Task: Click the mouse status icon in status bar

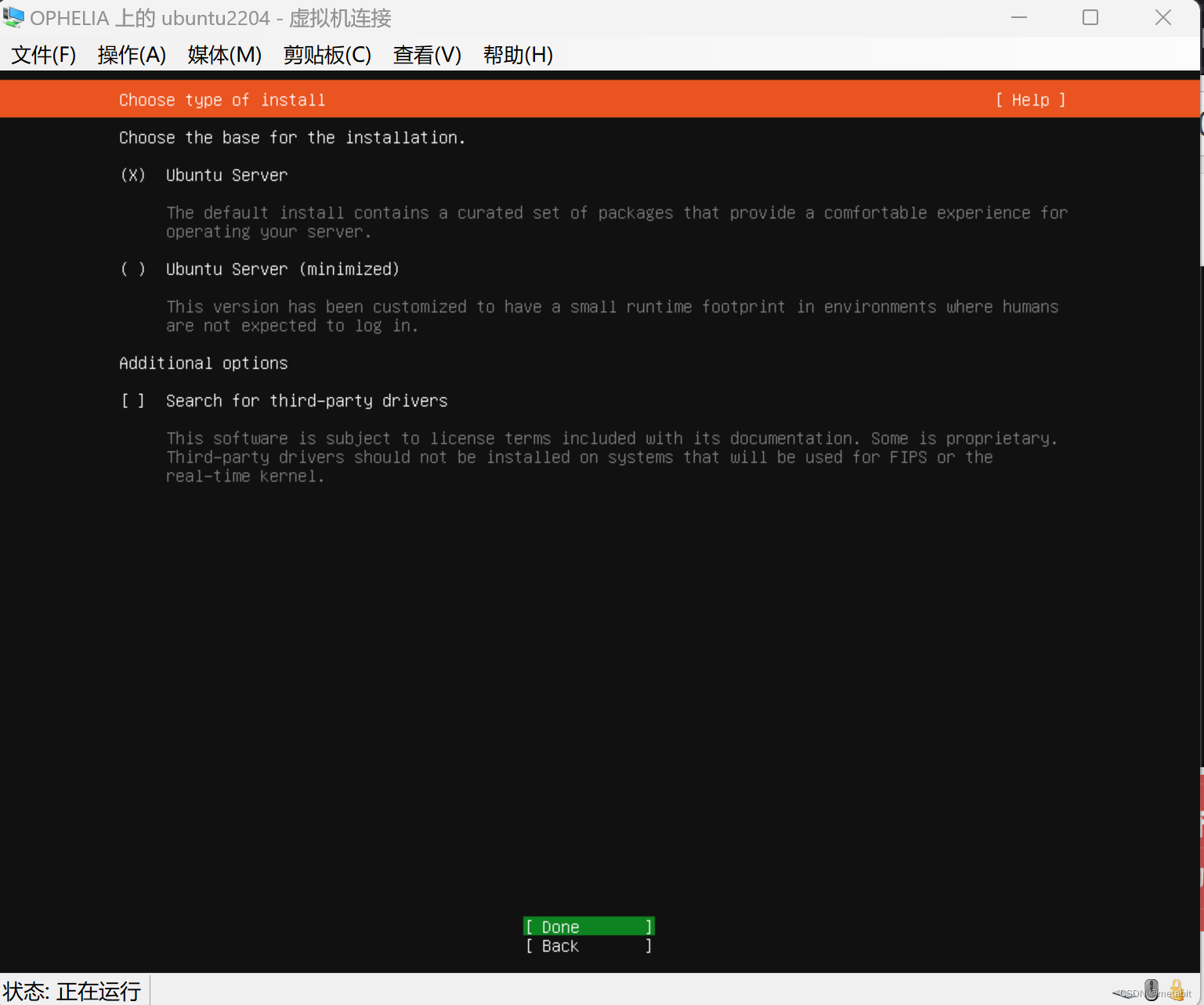Action: [1151, 990]
